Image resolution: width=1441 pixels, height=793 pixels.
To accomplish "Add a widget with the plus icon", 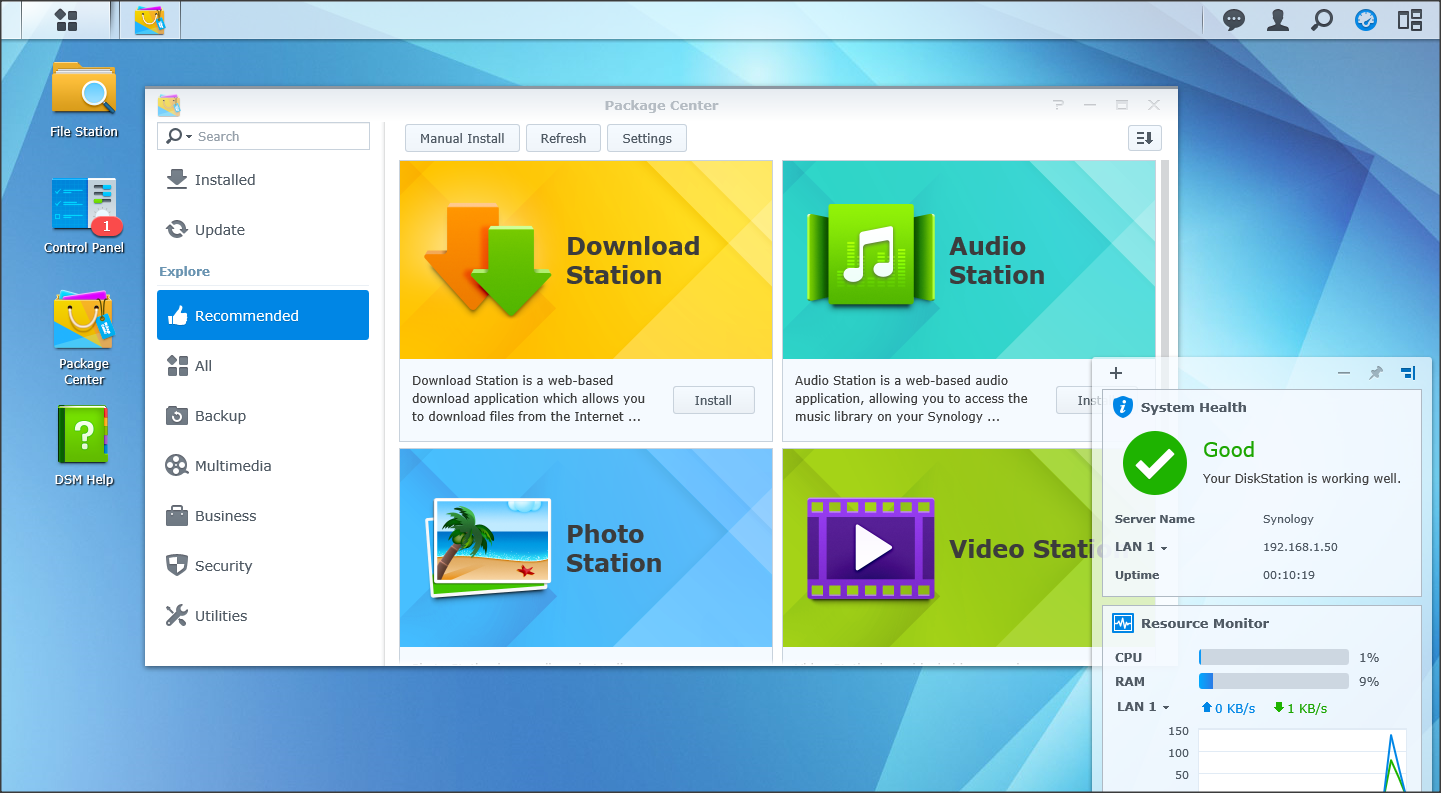I will pos(1116,373).
